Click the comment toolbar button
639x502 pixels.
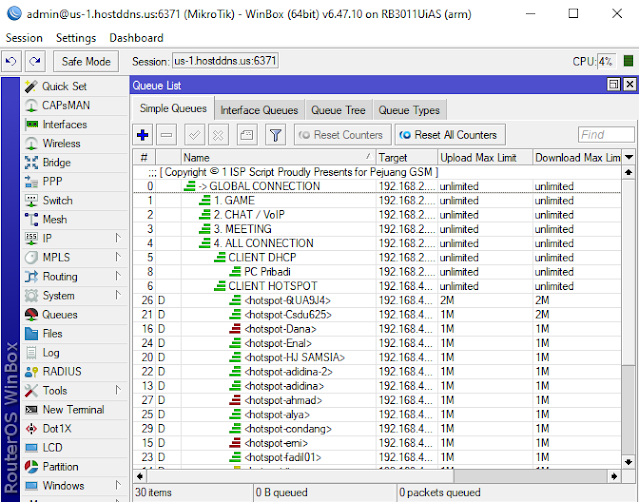(247, 135)
